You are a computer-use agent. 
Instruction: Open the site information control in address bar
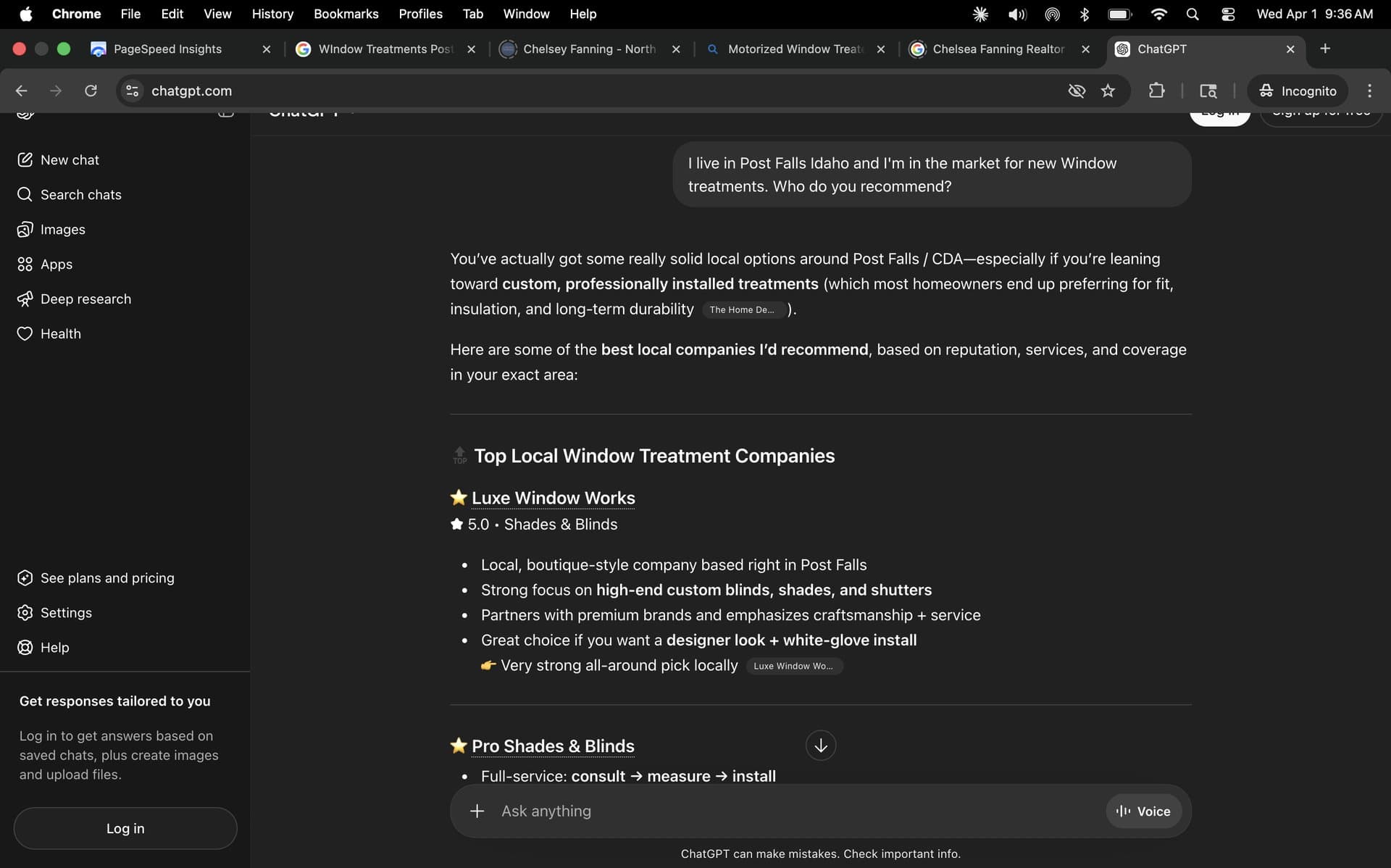132,91
